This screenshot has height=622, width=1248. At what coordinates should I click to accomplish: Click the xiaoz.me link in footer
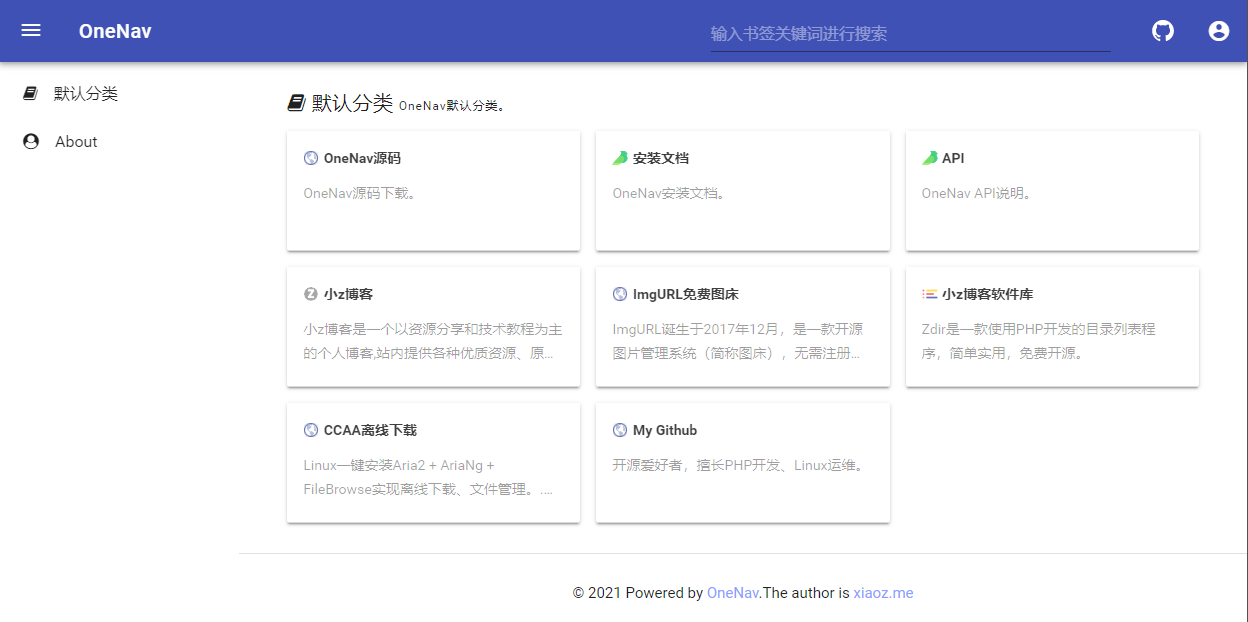(x=883, y=593)
